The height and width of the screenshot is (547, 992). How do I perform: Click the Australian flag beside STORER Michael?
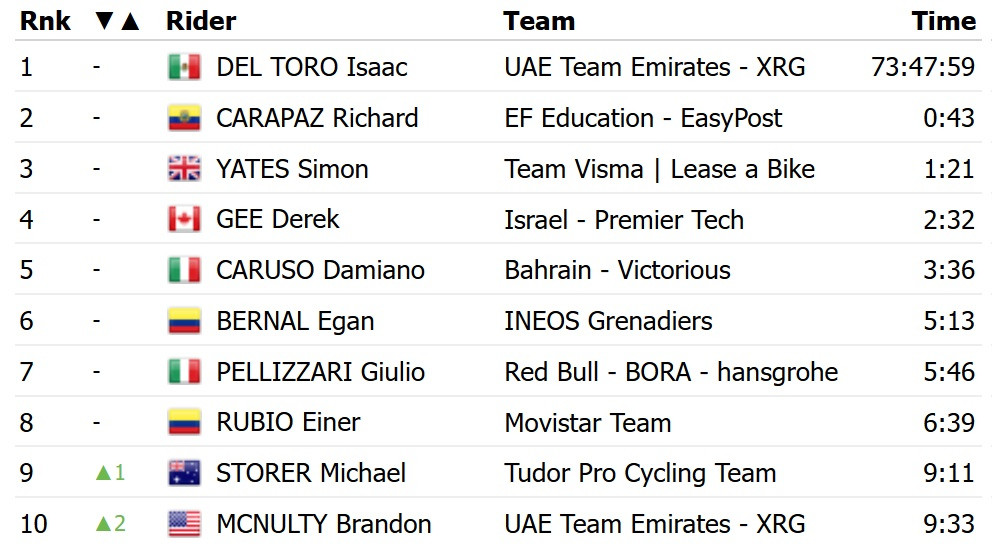pos(184,473)
